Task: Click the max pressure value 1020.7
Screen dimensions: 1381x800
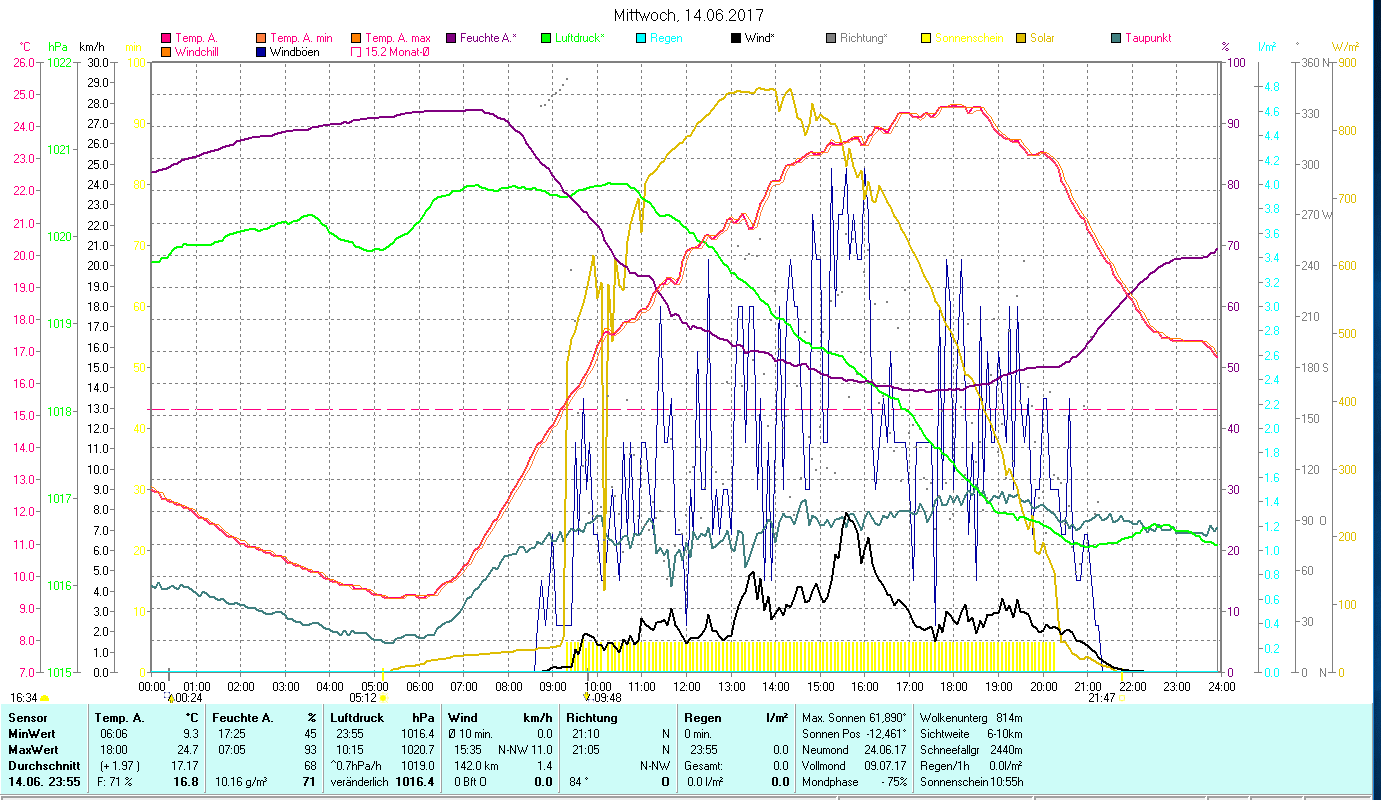Action: click(419, 750)
